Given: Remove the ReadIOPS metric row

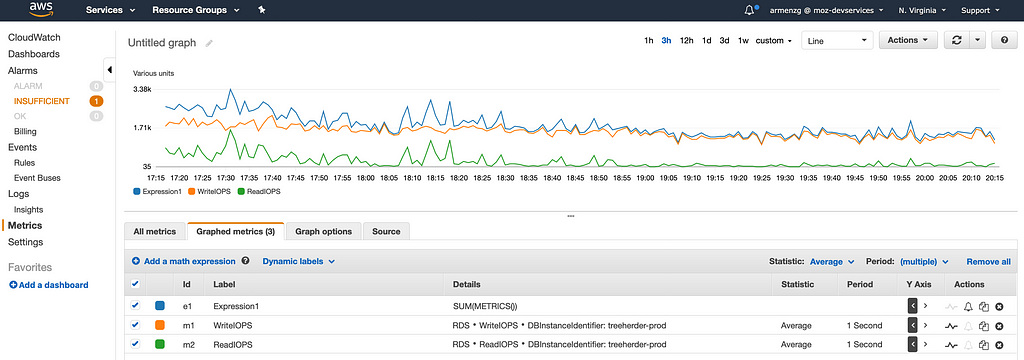Looking at the screenshot, I should tap(999, 345).
